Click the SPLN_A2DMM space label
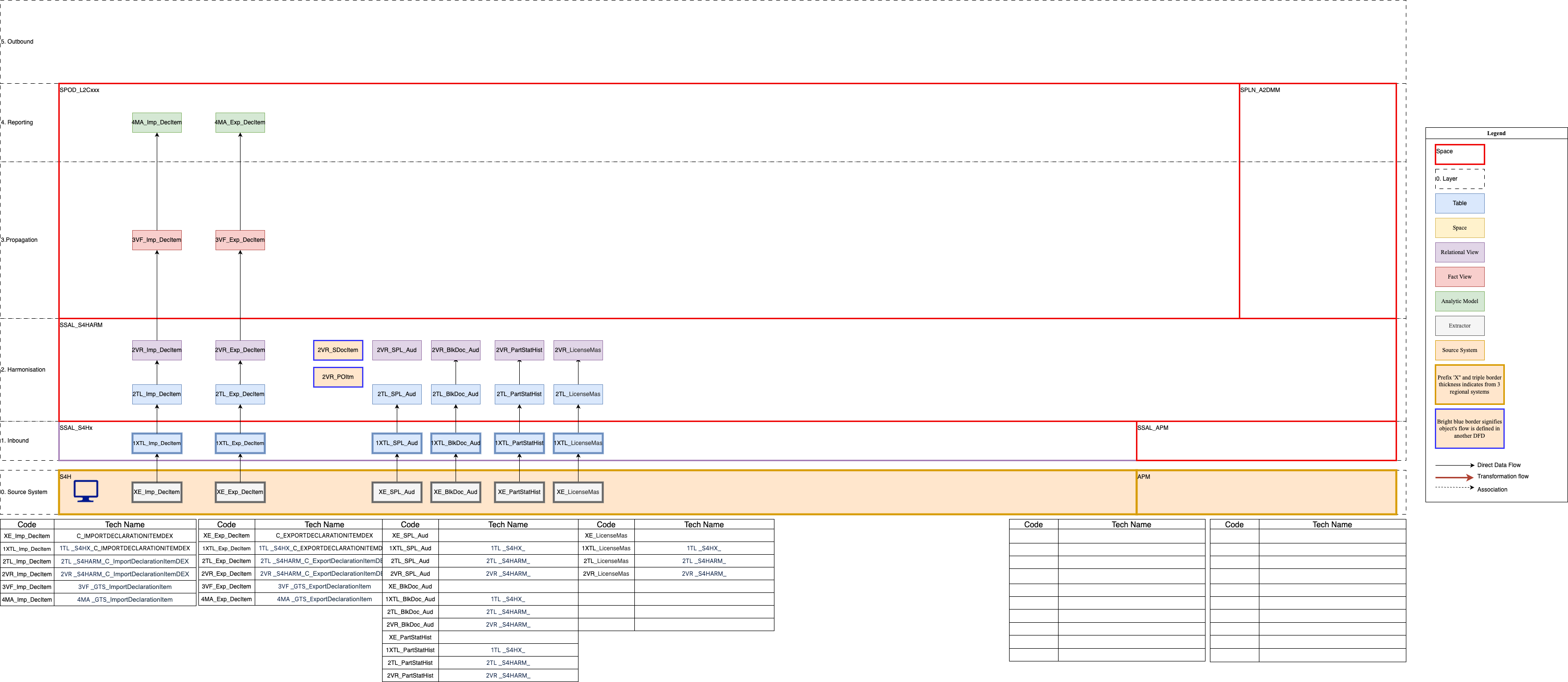1568x682 pixels. coord(1260,90)
